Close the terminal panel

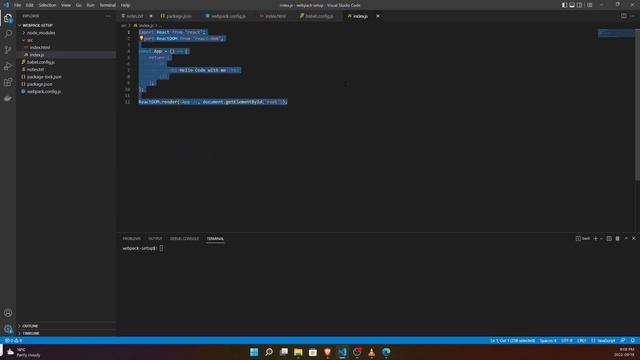[x=633, y=238]
